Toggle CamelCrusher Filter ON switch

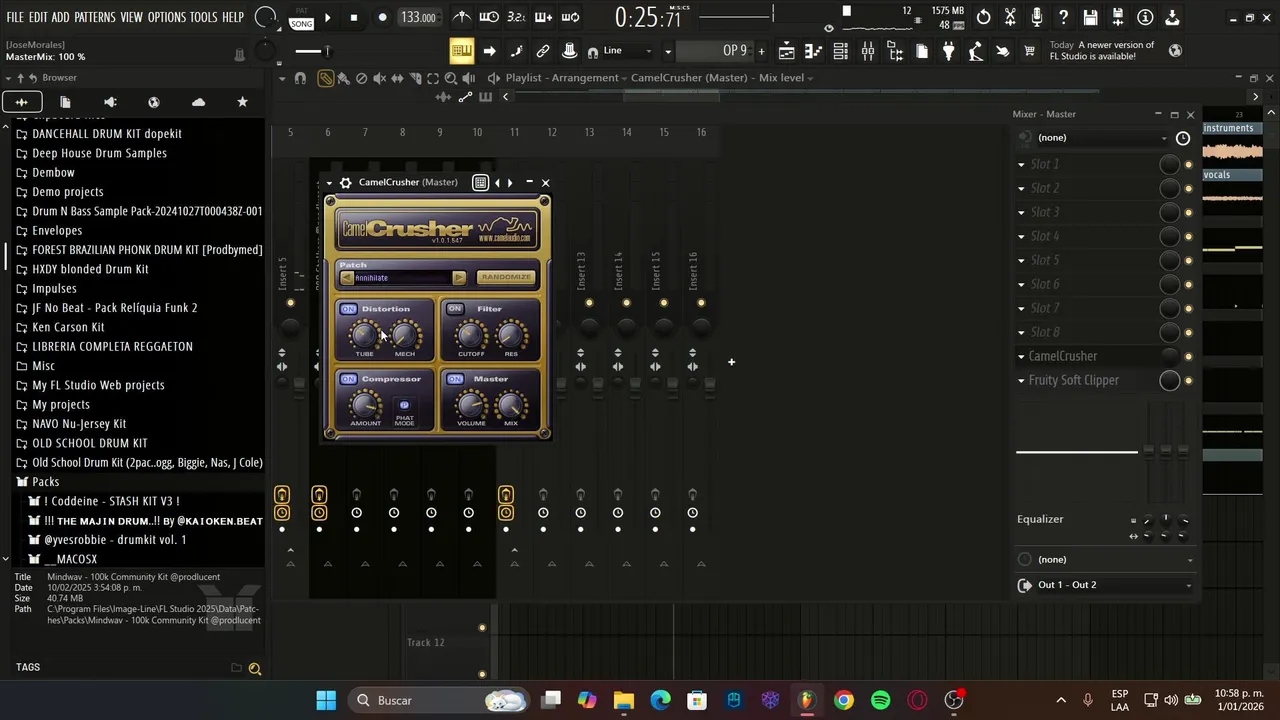(x=455, y=309)
